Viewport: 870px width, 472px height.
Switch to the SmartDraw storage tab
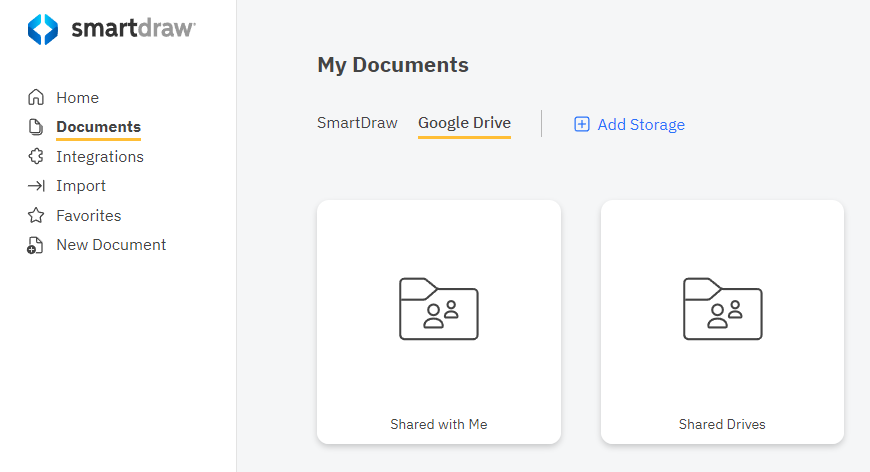click(357, 123)
